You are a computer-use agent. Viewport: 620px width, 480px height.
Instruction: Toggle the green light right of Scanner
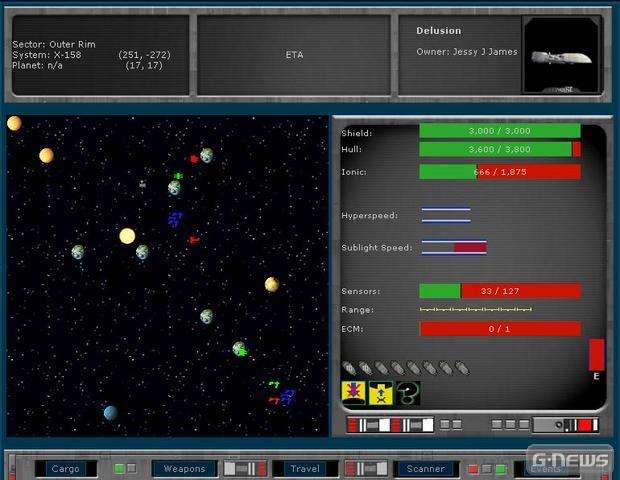pos(501,469)
